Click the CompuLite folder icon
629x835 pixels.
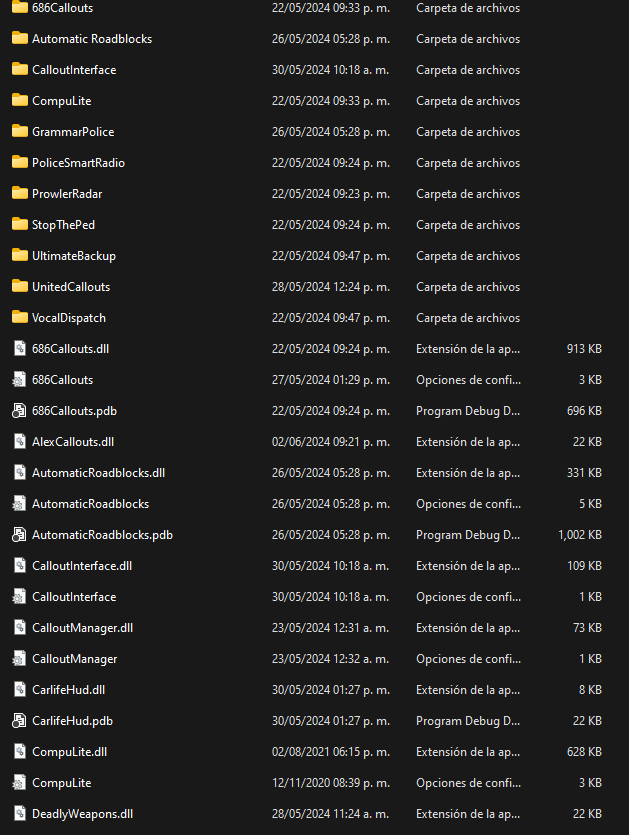(20, 100)
